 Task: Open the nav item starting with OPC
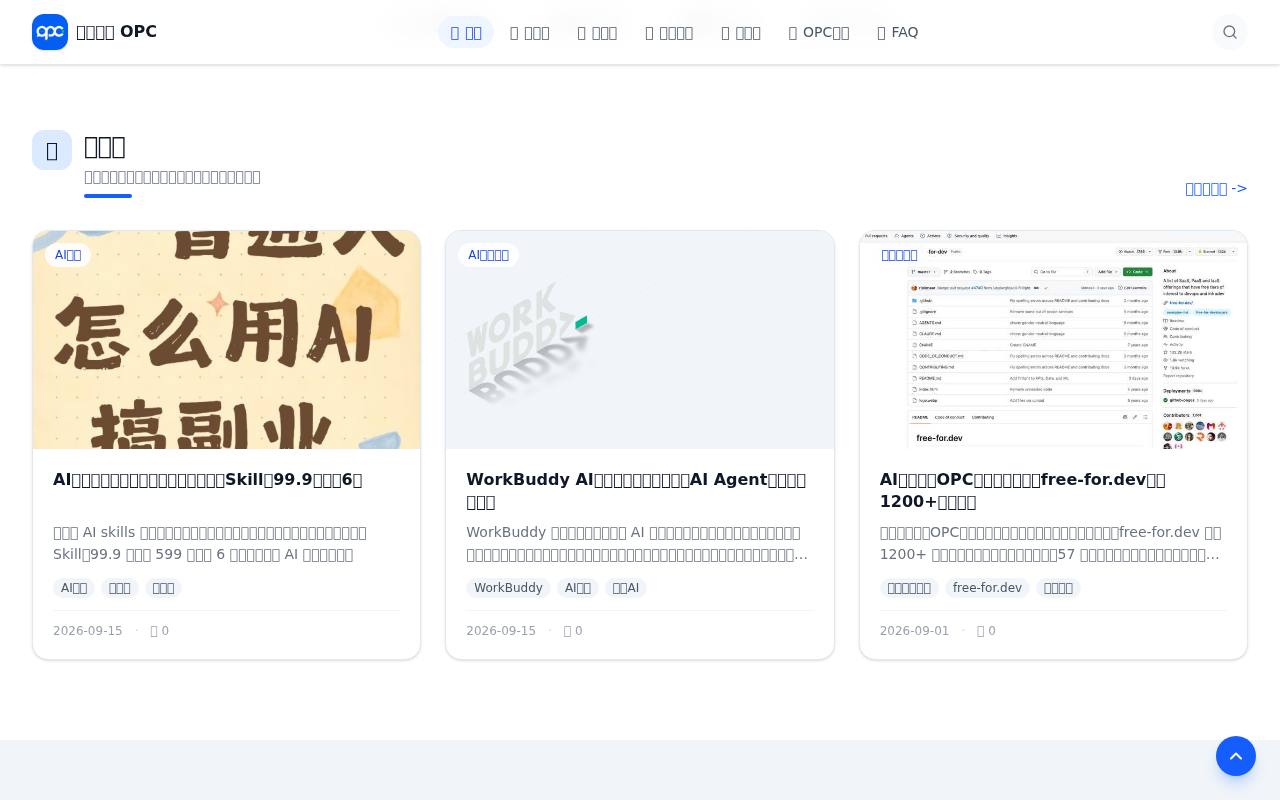click(819, 32)
